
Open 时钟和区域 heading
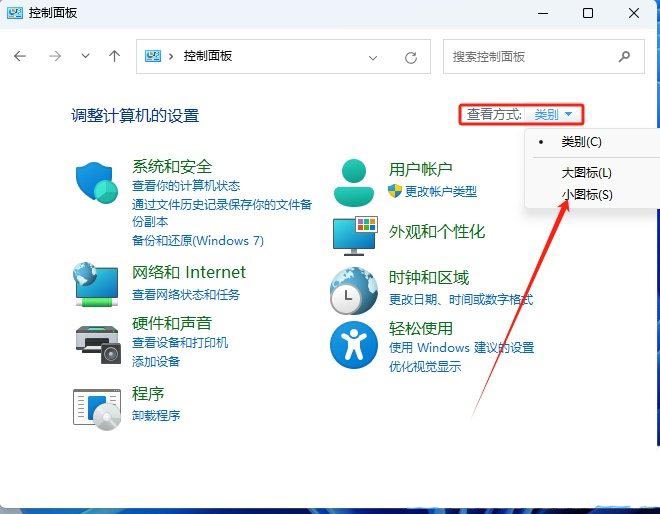coord(428,278)
